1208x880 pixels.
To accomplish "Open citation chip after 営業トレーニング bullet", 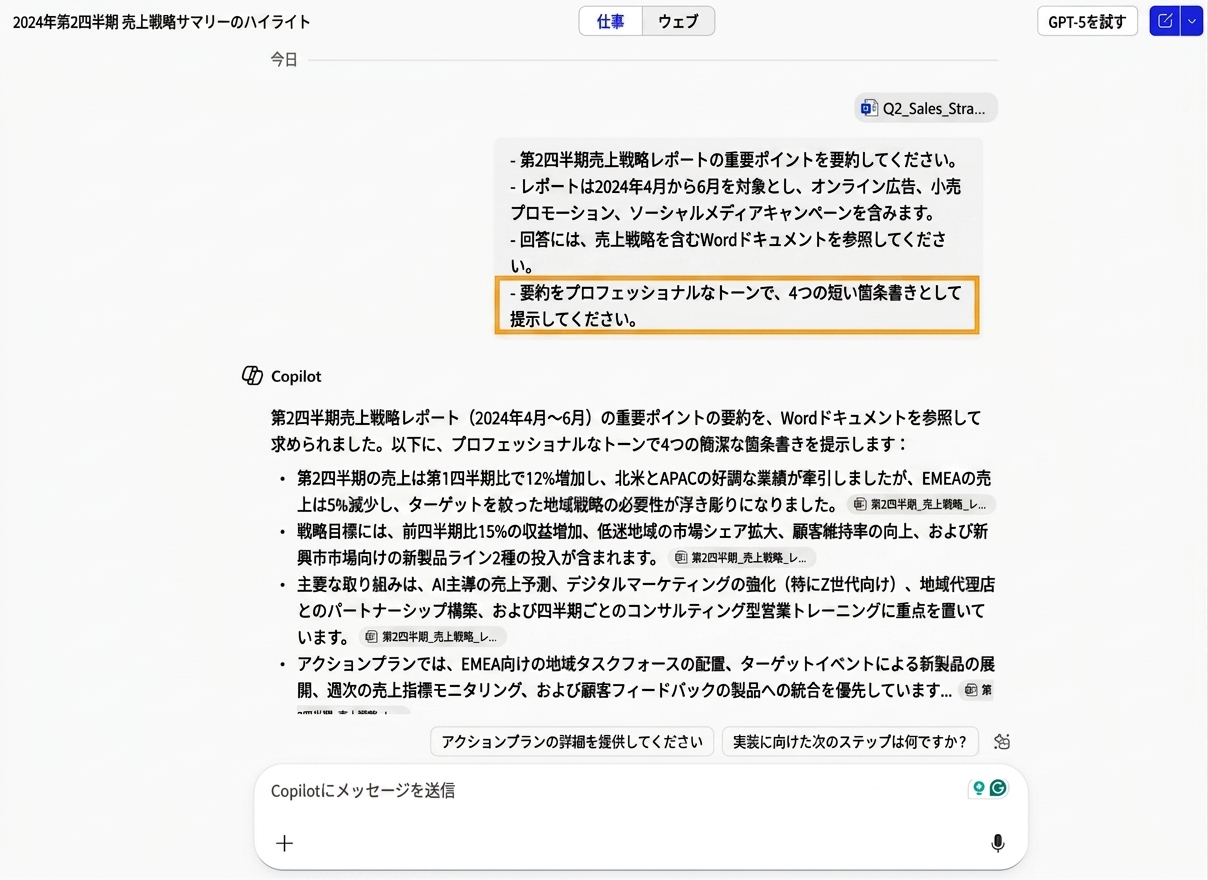I will pos(433,637).
